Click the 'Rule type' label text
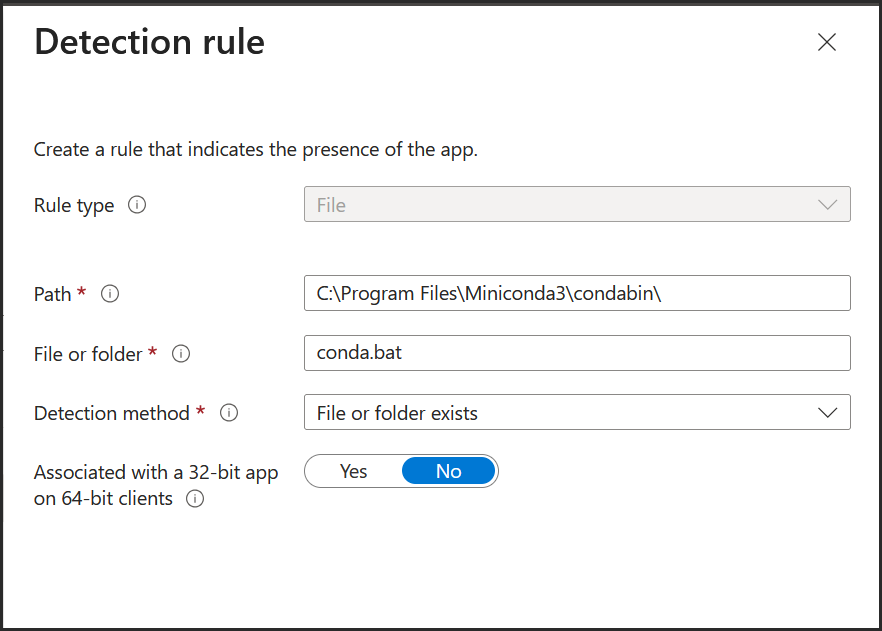 point(74,205)
